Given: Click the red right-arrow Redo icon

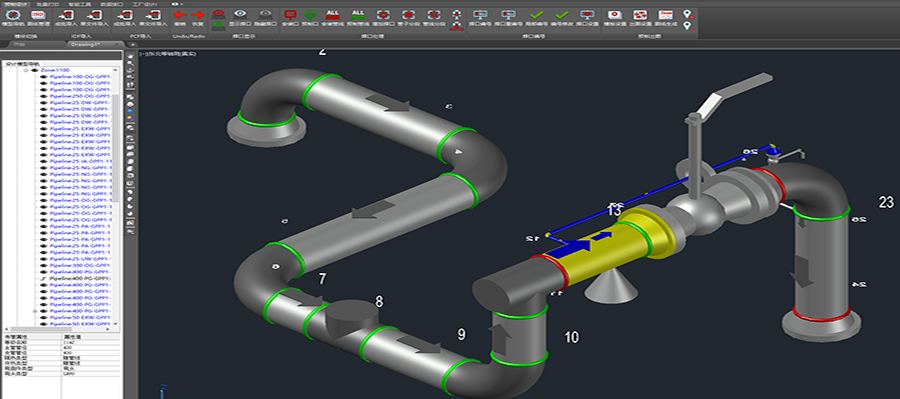Looking at the screenshot, I should click(197, 15).
